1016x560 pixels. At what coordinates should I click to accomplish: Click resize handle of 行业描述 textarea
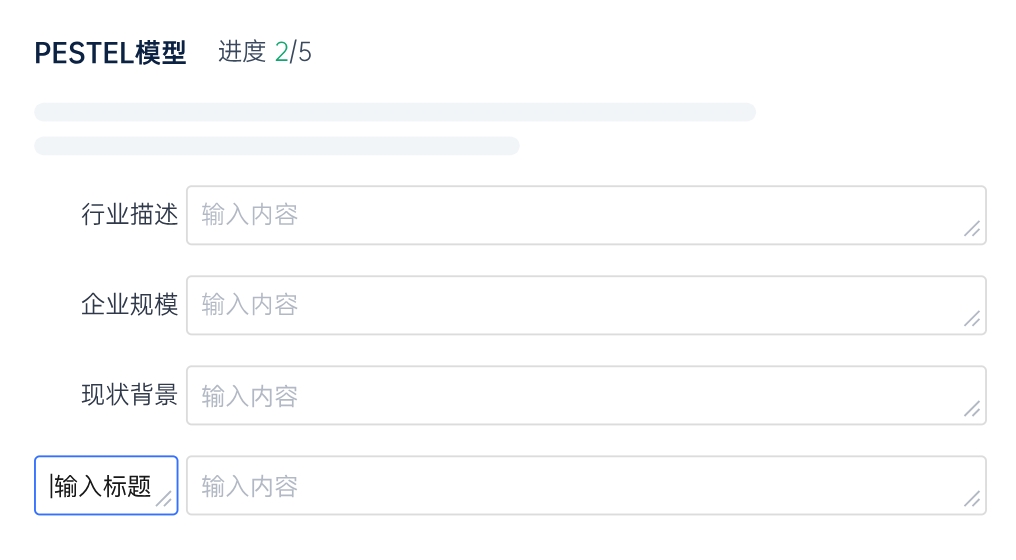(971, 229)
